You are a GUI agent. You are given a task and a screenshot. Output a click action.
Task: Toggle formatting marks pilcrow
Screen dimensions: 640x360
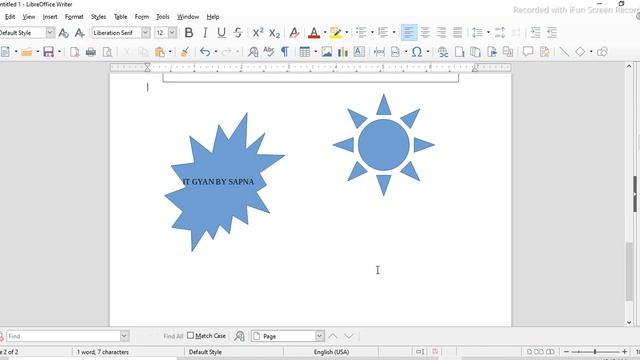[285, 52]
